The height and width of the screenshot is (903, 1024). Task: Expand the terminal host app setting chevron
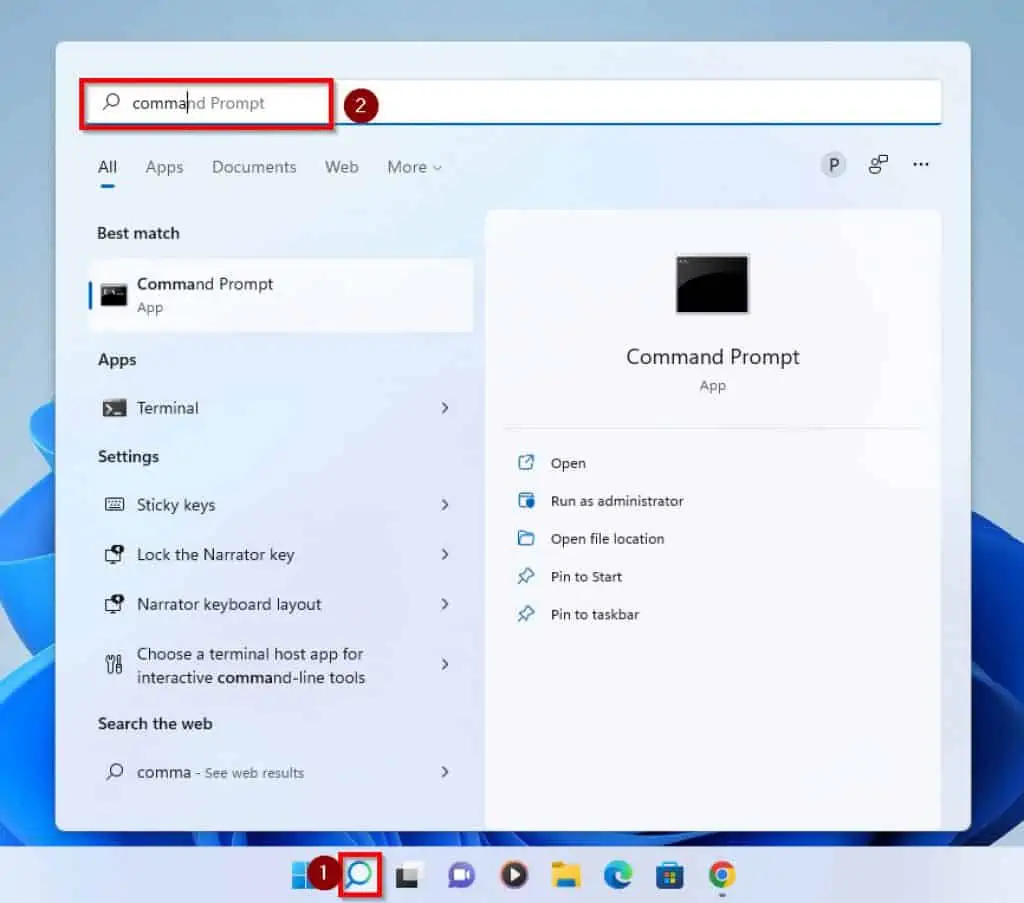click(x=445, y=664)
